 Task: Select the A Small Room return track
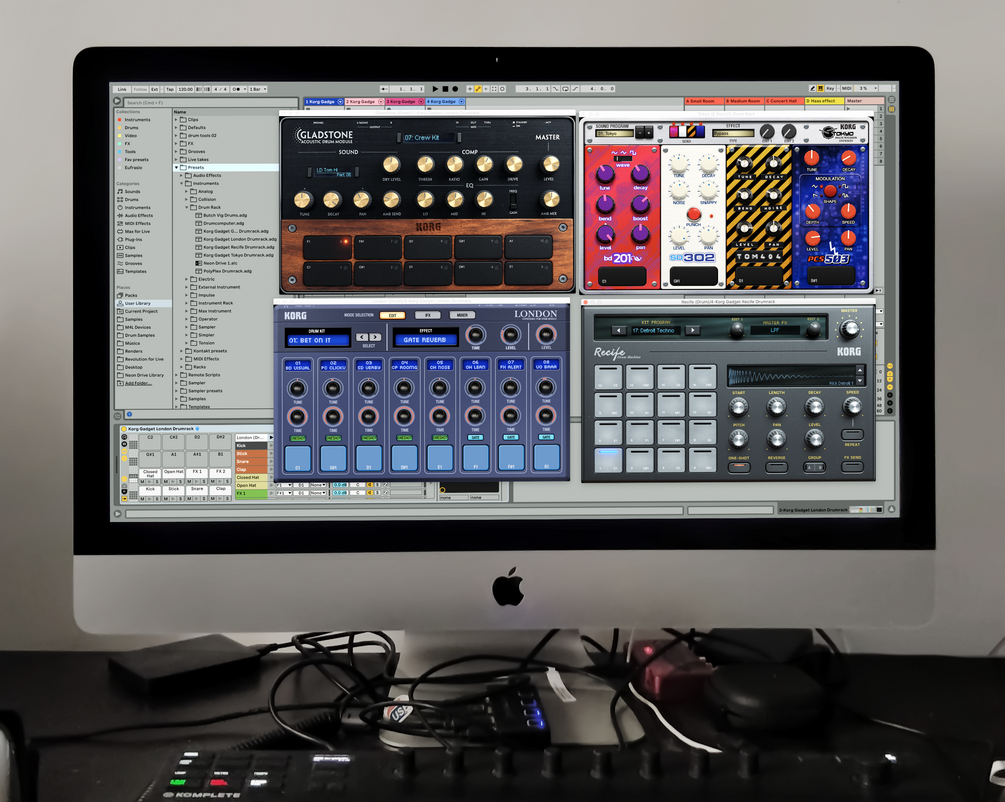pos(704,101)
